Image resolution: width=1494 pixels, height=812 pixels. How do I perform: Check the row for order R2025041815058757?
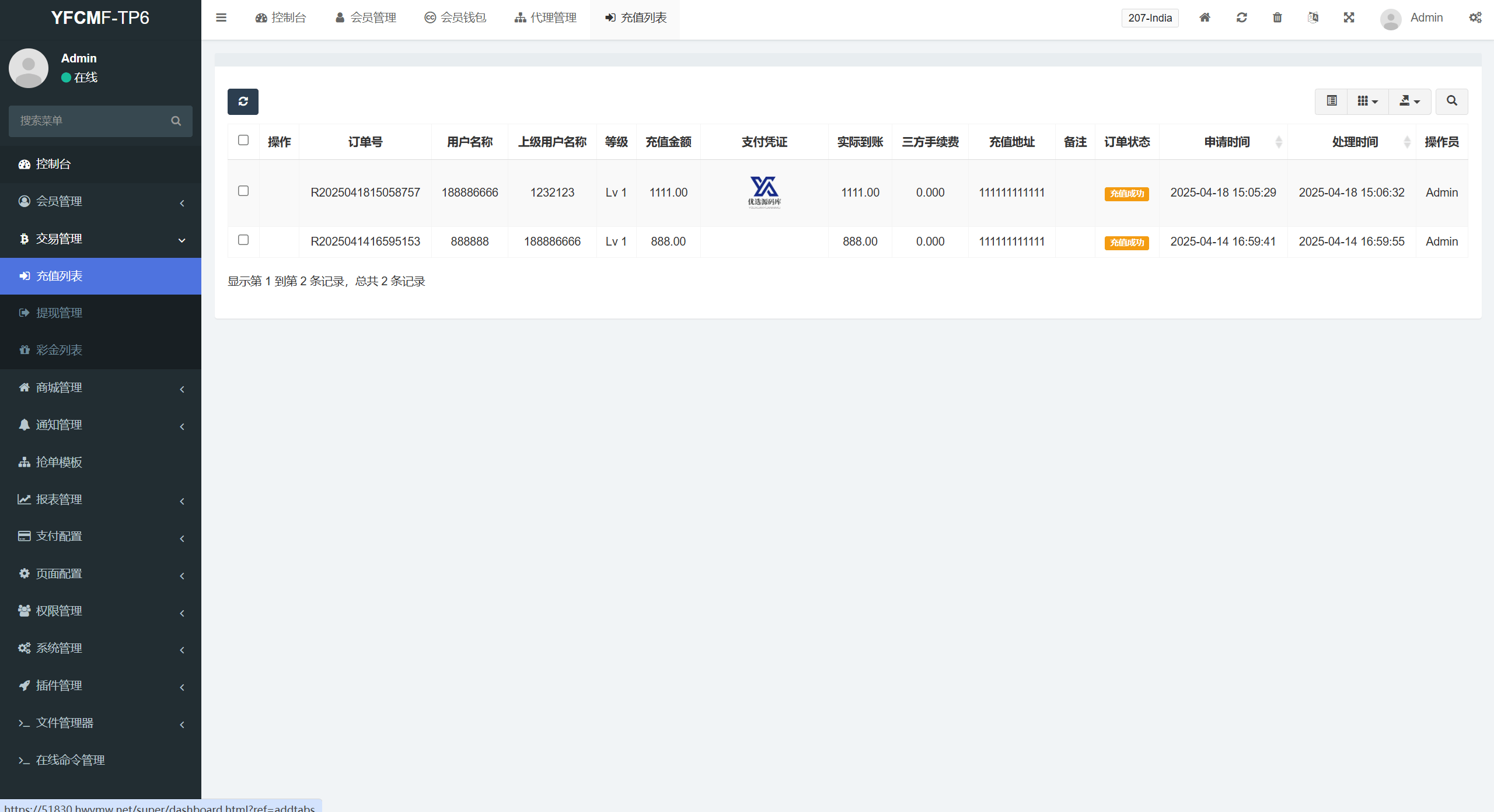click(x=243, y=191)
